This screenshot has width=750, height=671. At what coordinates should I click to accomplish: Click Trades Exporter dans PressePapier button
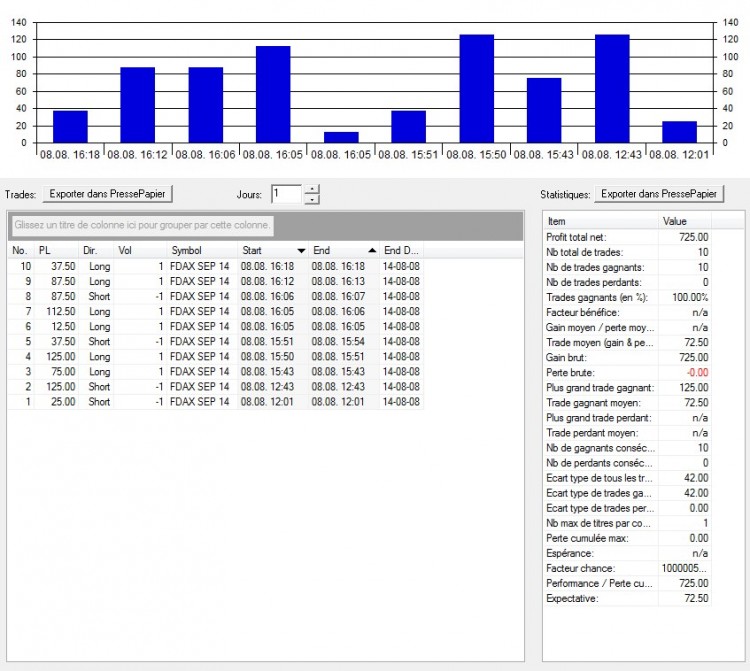[108, 194]
